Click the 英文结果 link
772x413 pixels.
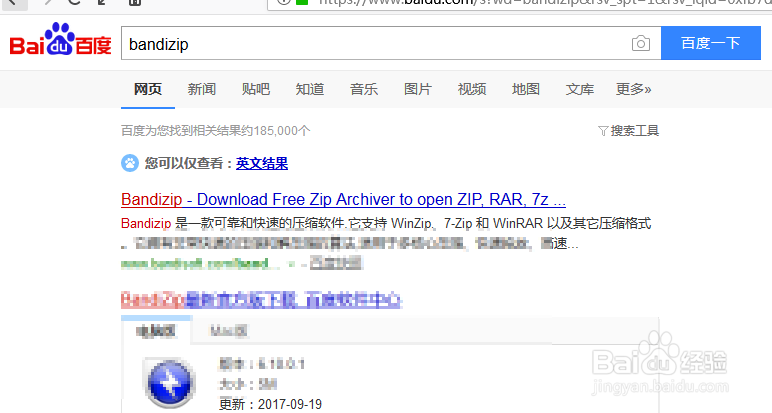(x=262, y=163)
